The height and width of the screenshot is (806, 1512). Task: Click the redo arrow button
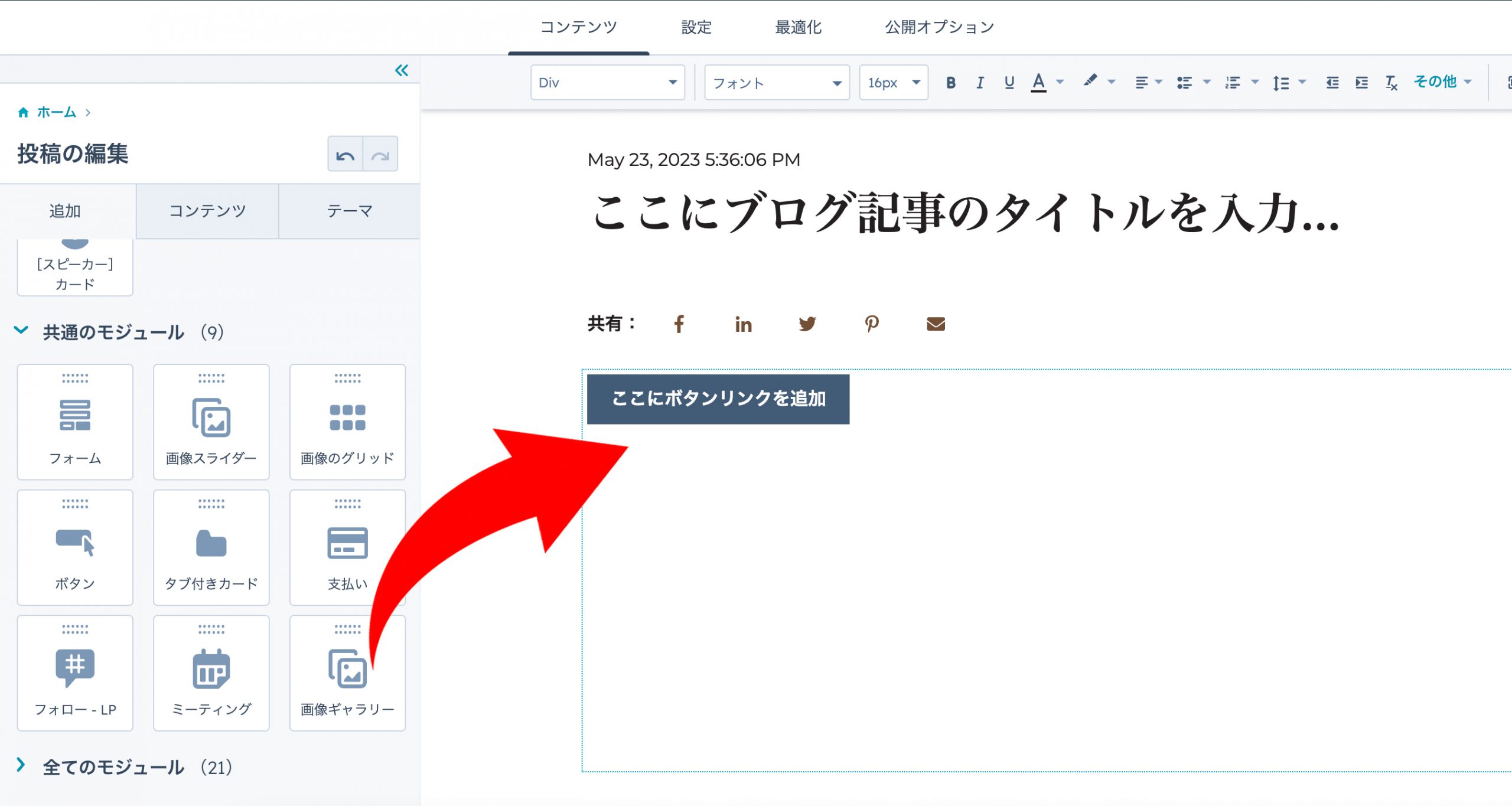[x=380, y=154]
